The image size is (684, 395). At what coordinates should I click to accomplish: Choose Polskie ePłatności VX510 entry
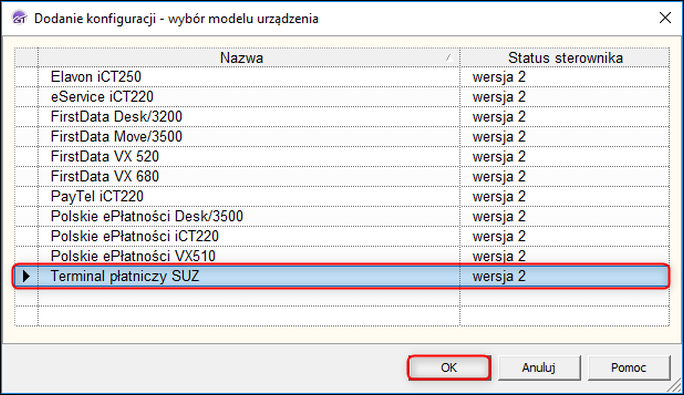click(342, 256)
